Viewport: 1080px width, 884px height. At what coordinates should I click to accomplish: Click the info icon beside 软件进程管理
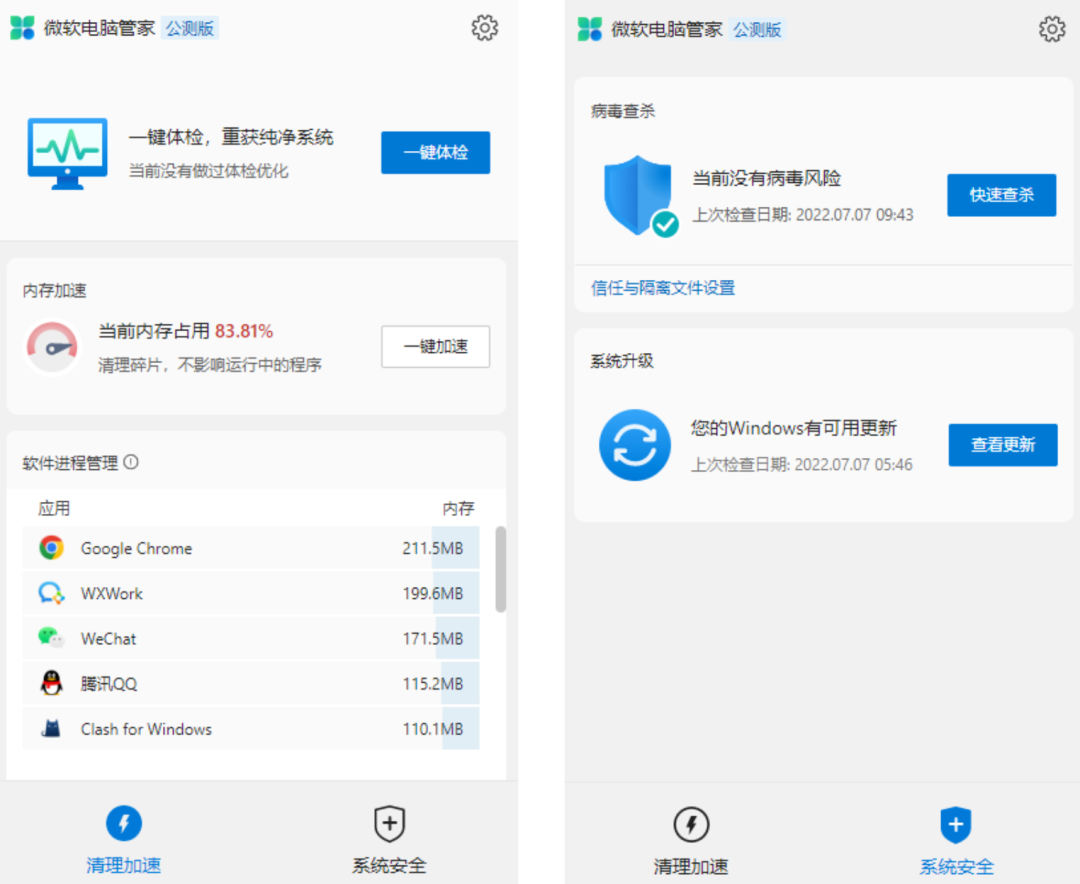coord(131,462)
